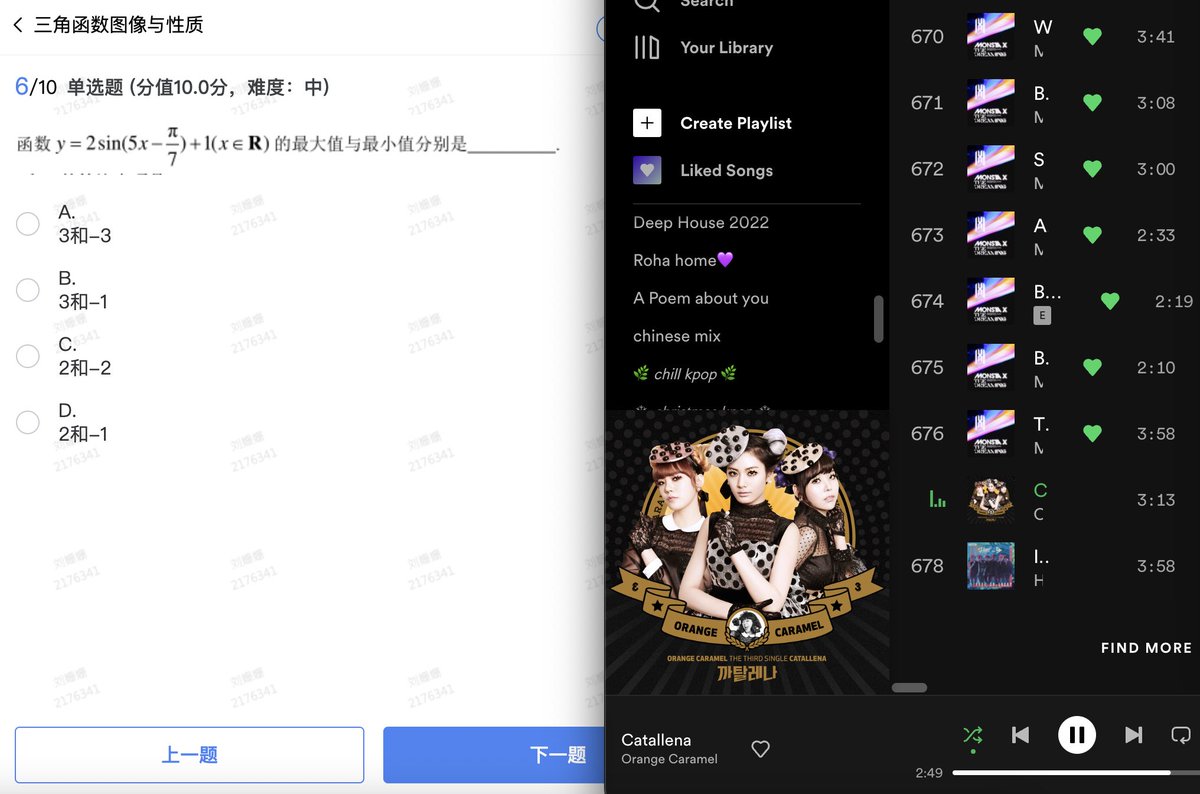Viewport: 1200px width, 794px height.
Task: Open Your Library in Spotify sidebar
Action: tap(726, 47)
